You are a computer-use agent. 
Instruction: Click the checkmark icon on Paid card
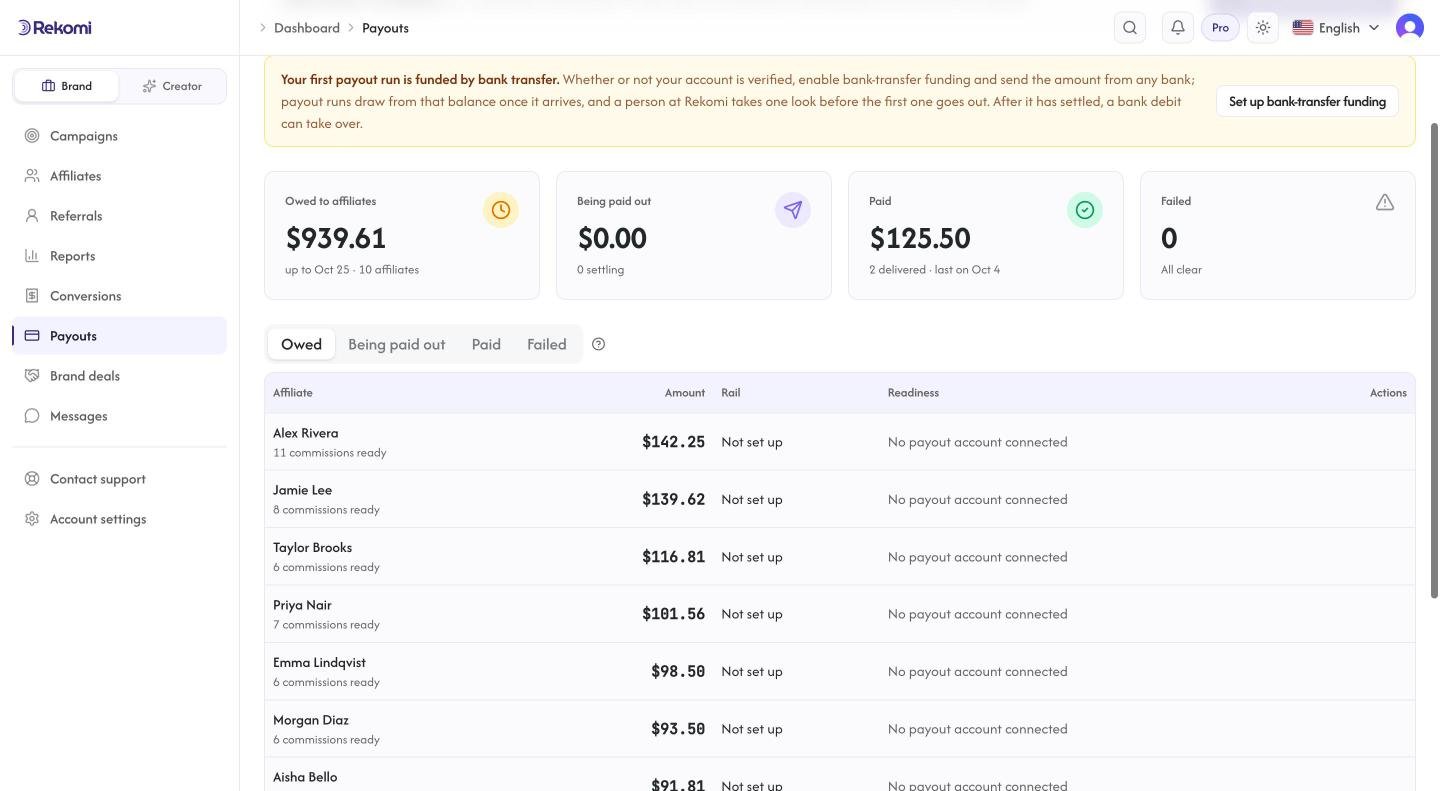[x=1085, y=210]
